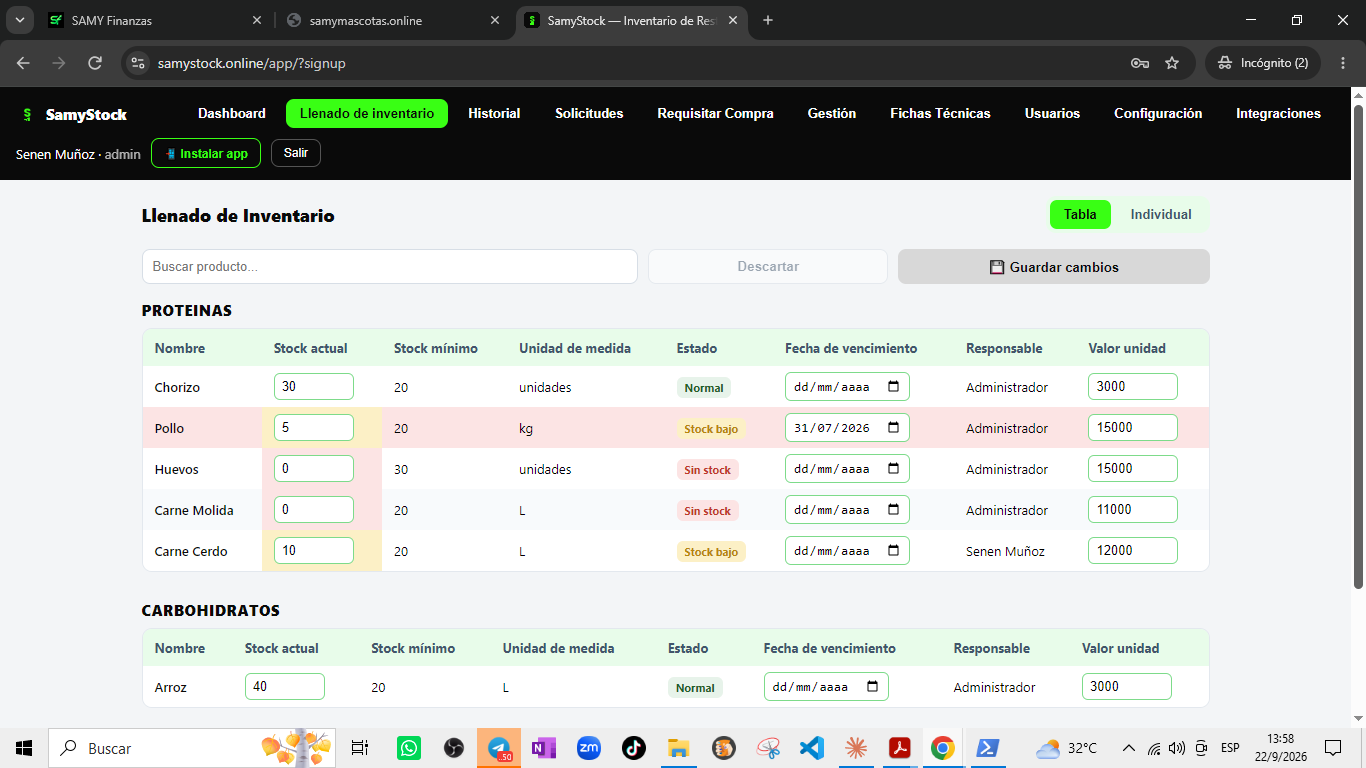This screenshot has height=768, width=1366.
Task: Click the Guardar cambios button
Action: [1054, 267]
